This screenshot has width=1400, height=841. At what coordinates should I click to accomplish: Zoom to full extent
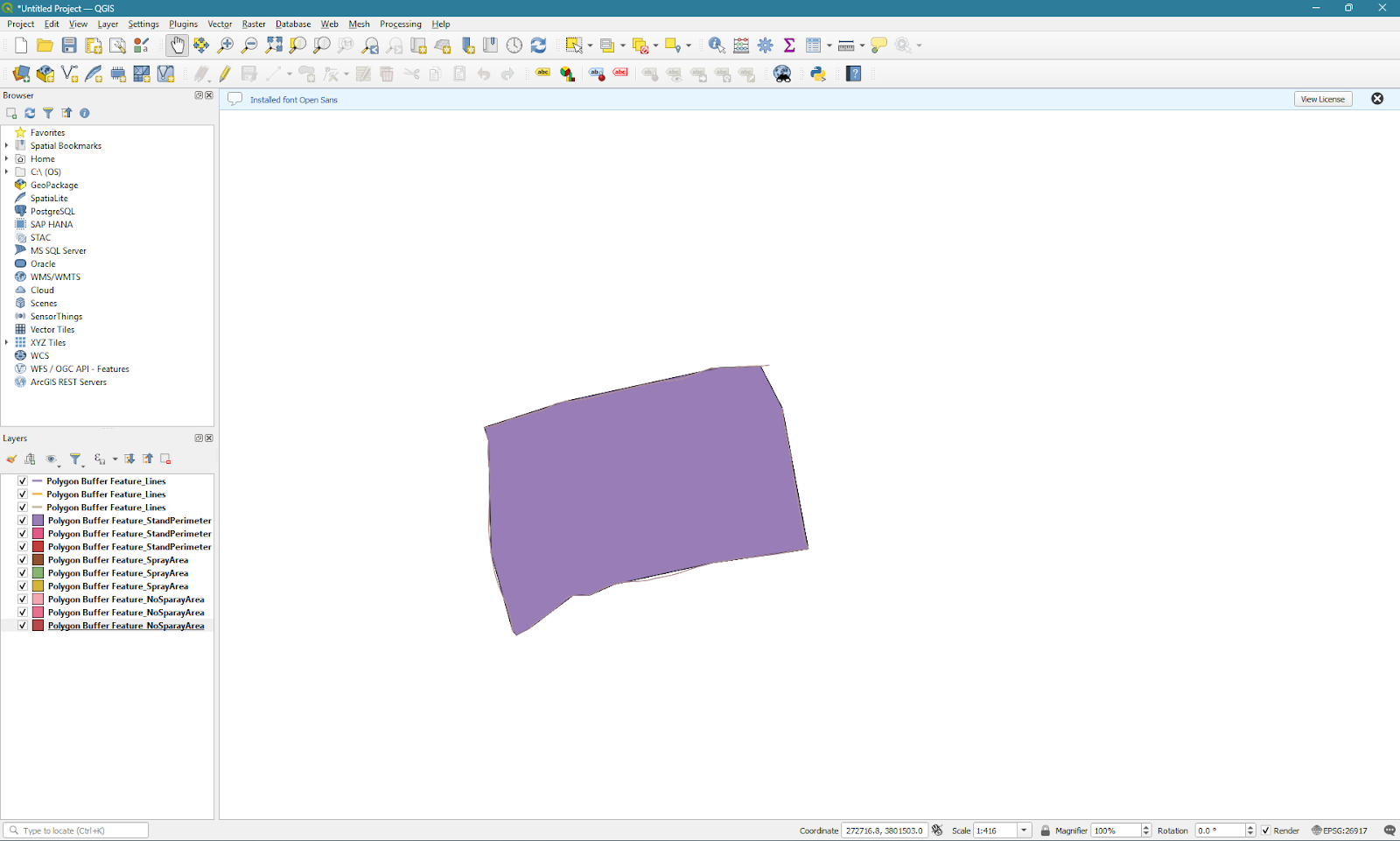[274, 46]
